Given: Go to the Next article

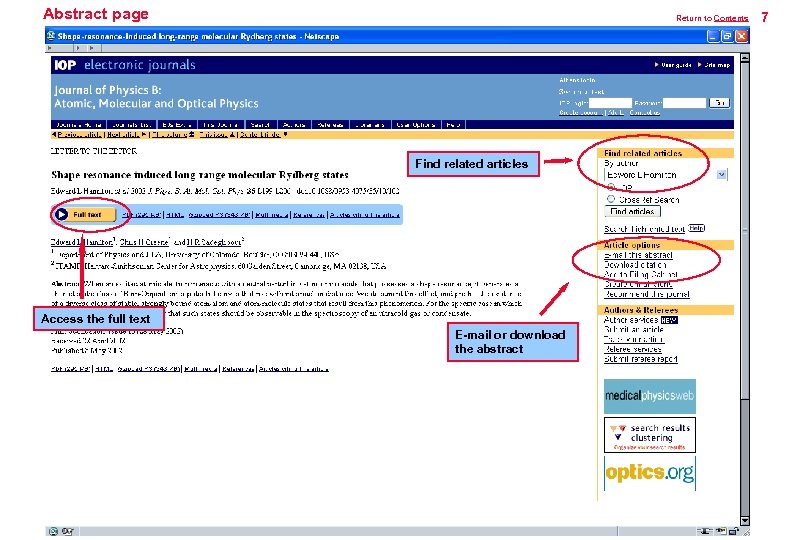Looking at the screenshot, I should pos(124,135).
